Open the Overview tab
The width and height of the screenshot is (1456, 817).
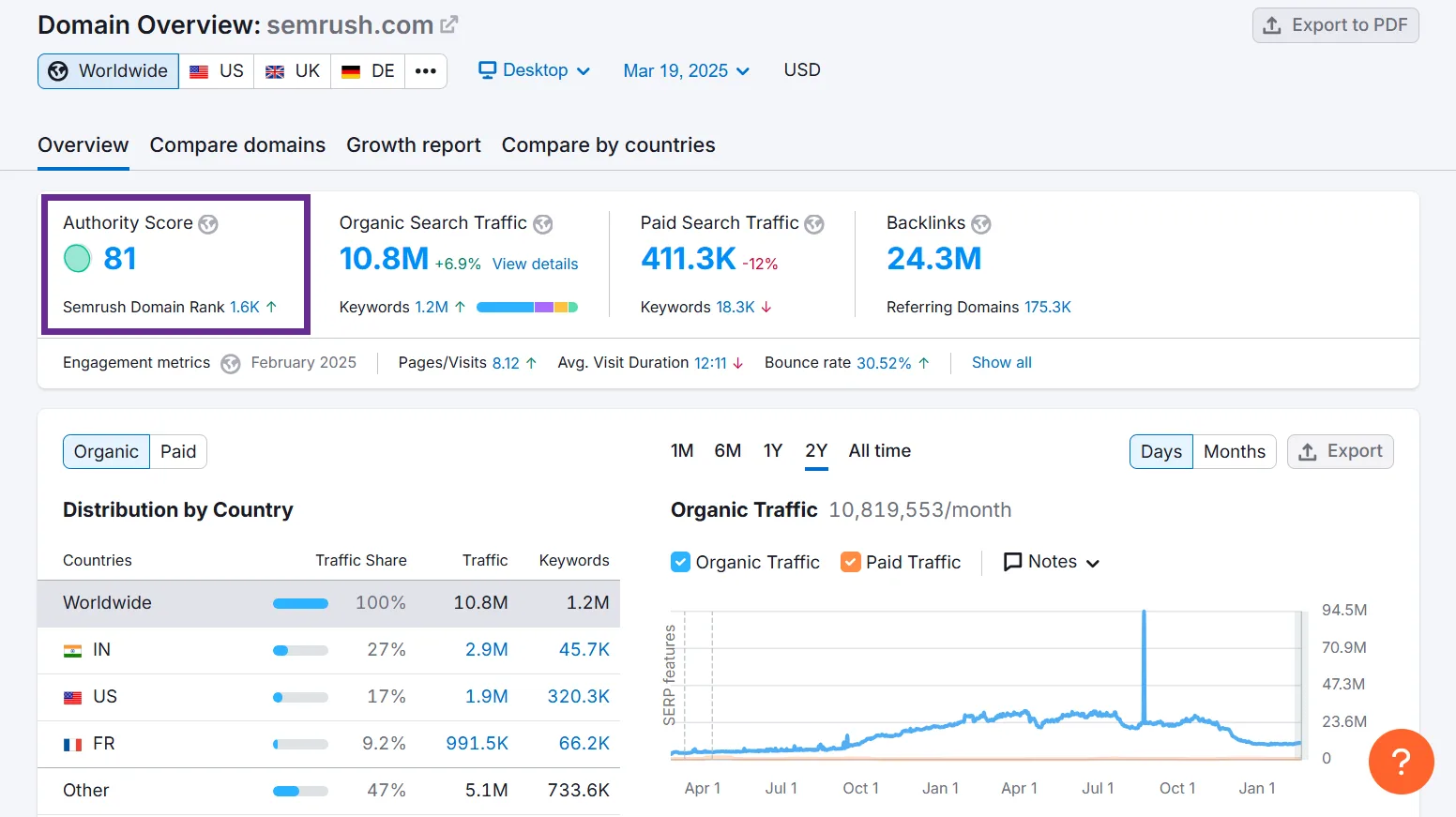[83, 145]
